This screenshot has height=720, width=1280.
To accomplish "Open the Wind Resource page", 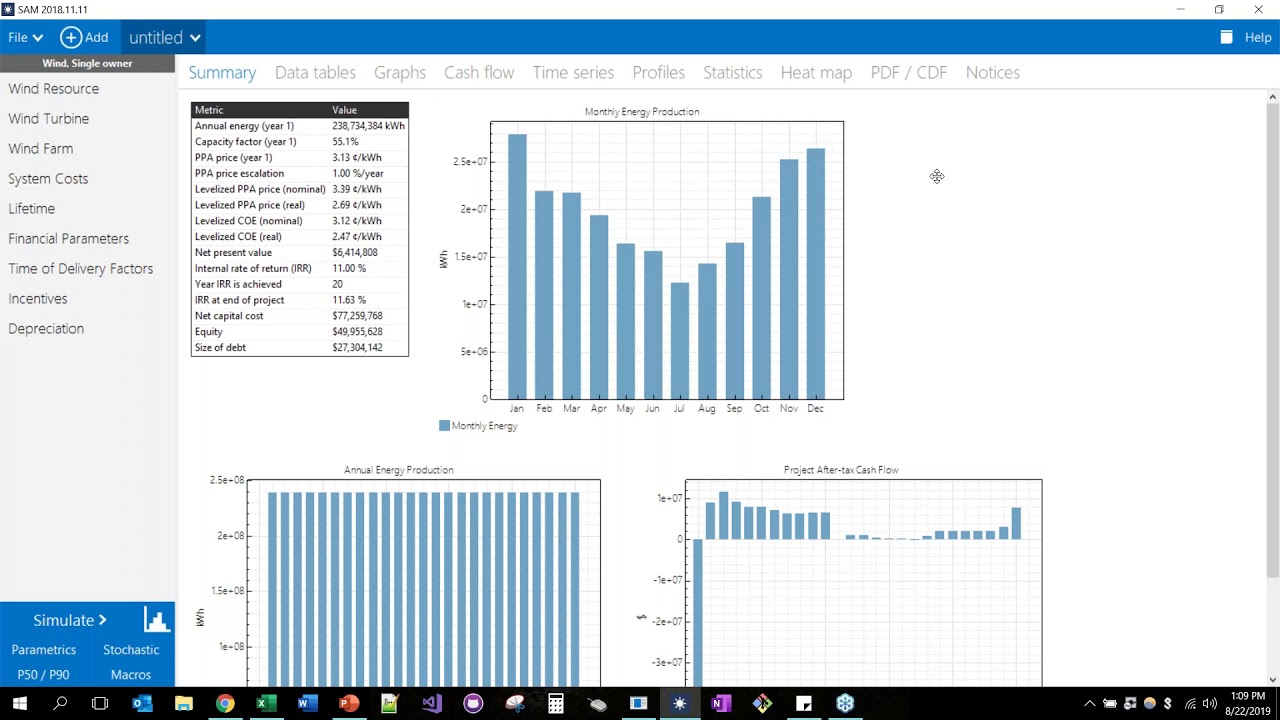I will [x=54, y=88].
